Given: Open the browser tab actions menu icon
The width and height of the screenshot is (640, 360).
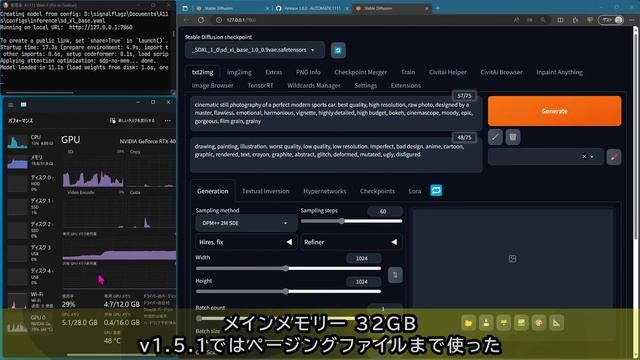Looking at the screenshot, I should tap(185, 8).
